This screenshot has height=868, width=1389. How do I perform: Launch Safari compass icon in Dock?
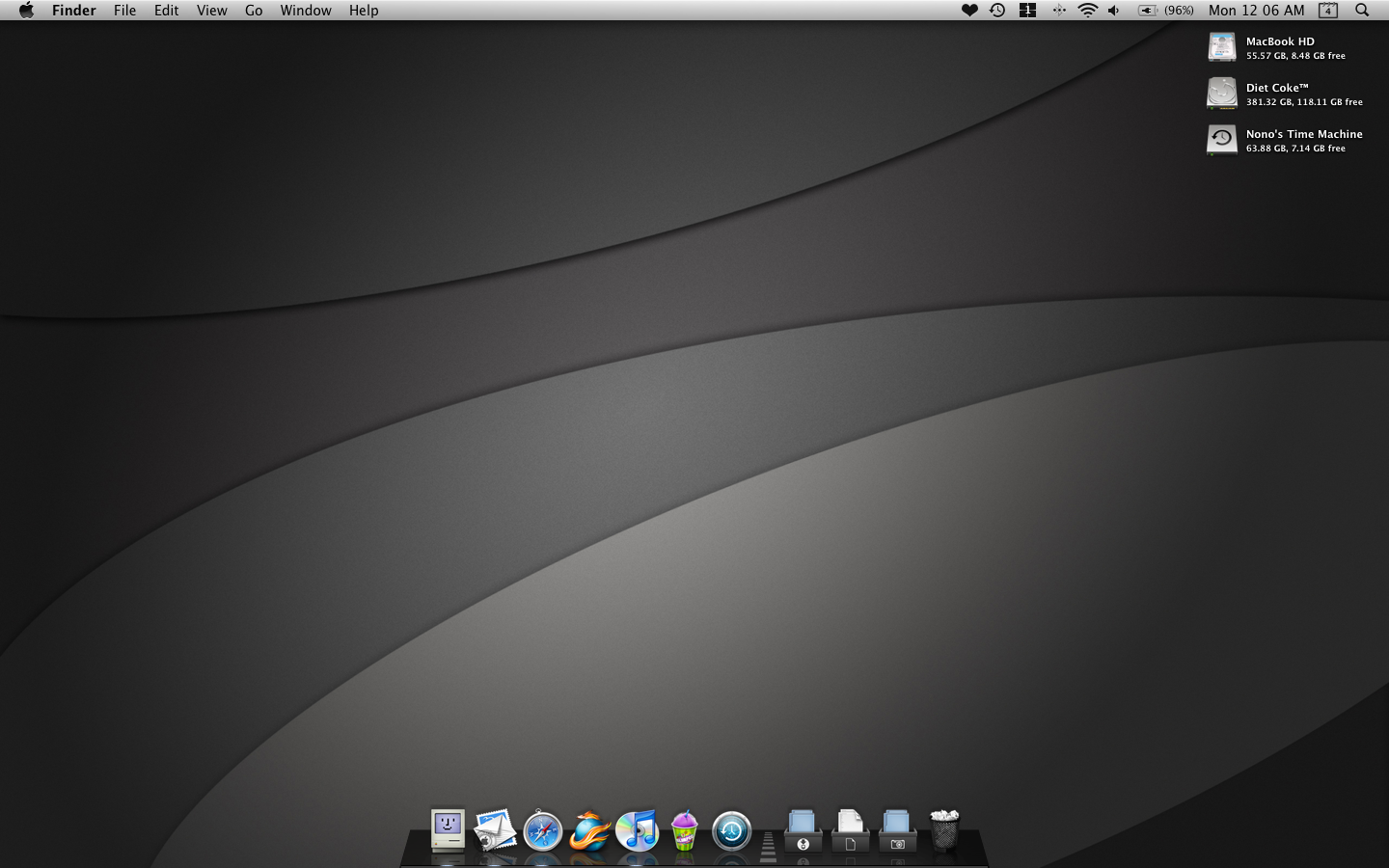[x=542, y=830]
